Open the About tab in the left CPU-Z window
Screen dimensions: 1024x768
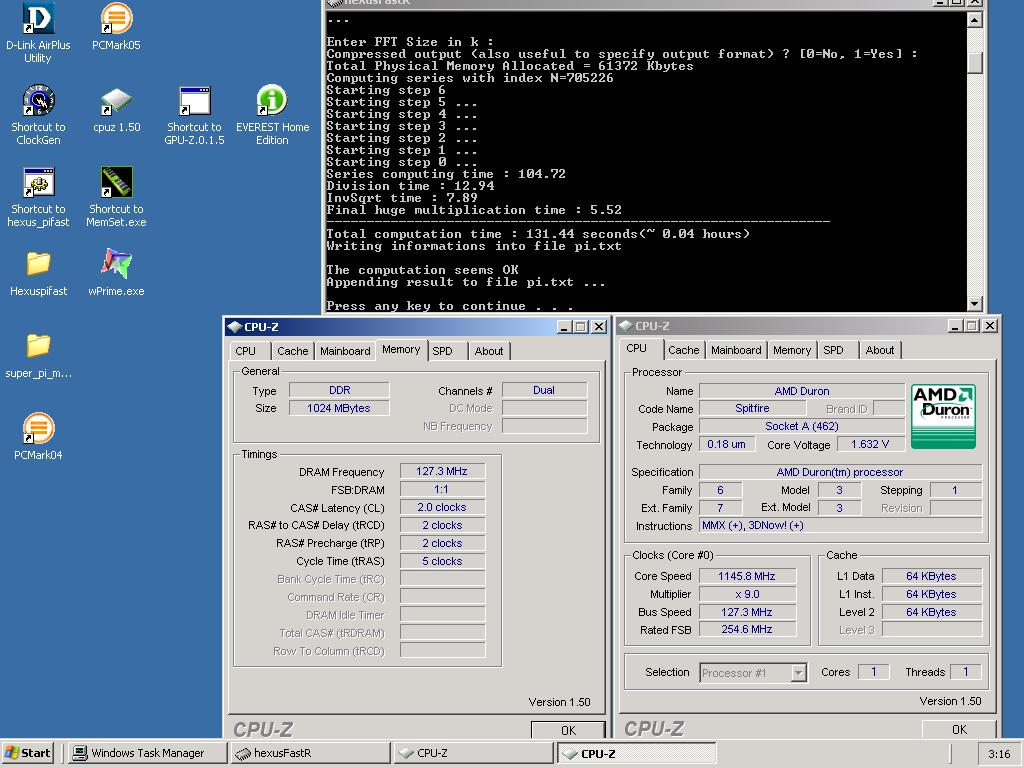coord(488,351)
